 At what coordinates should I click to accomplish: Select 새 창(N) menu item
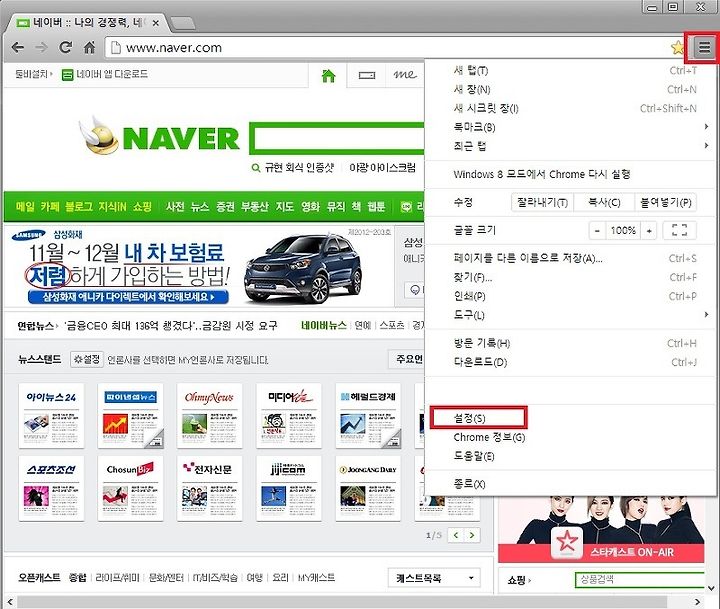[569, 89]
